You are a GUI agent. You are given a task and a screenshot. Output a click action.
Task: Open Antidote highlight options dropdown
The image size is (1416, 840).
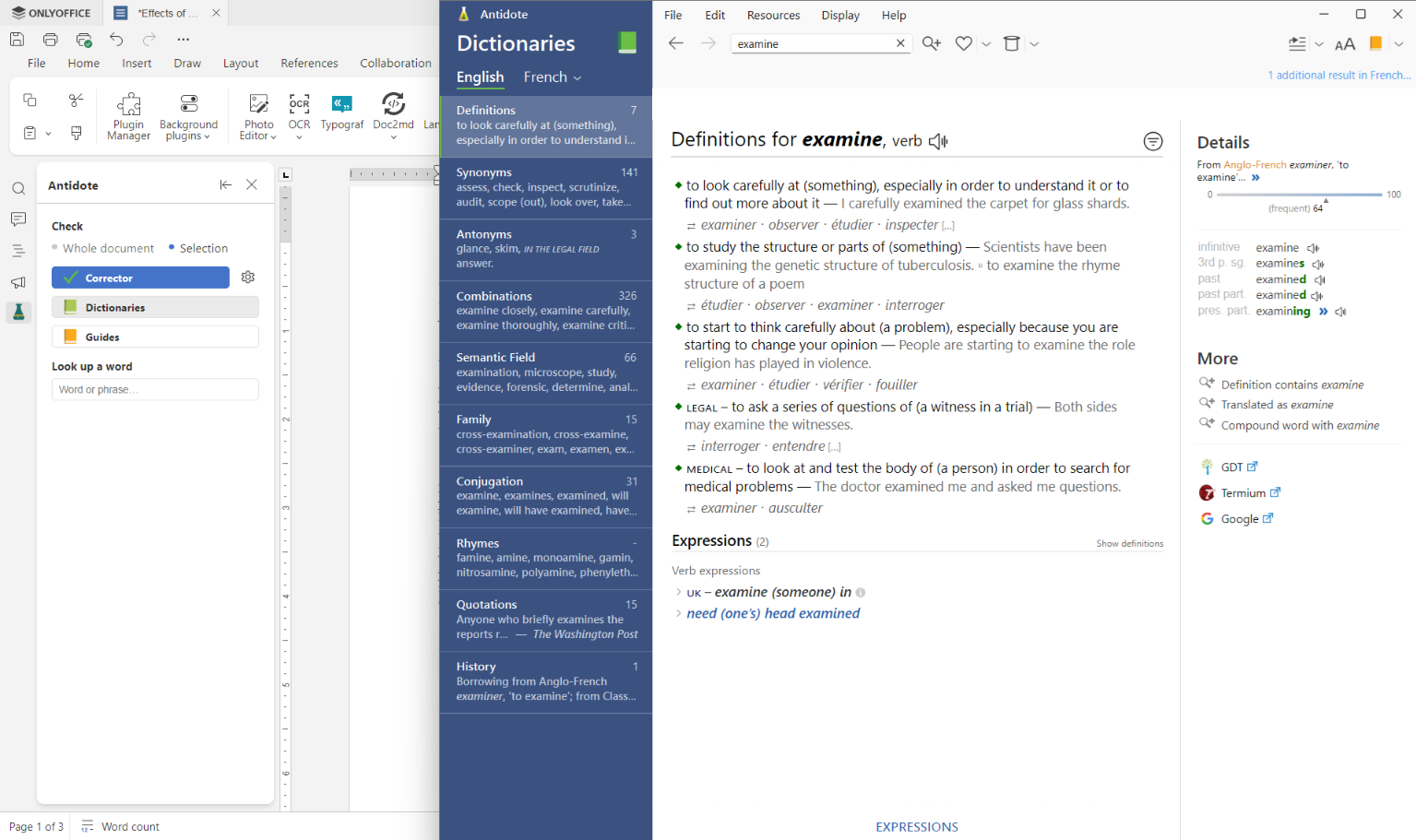click(1398, 44)
